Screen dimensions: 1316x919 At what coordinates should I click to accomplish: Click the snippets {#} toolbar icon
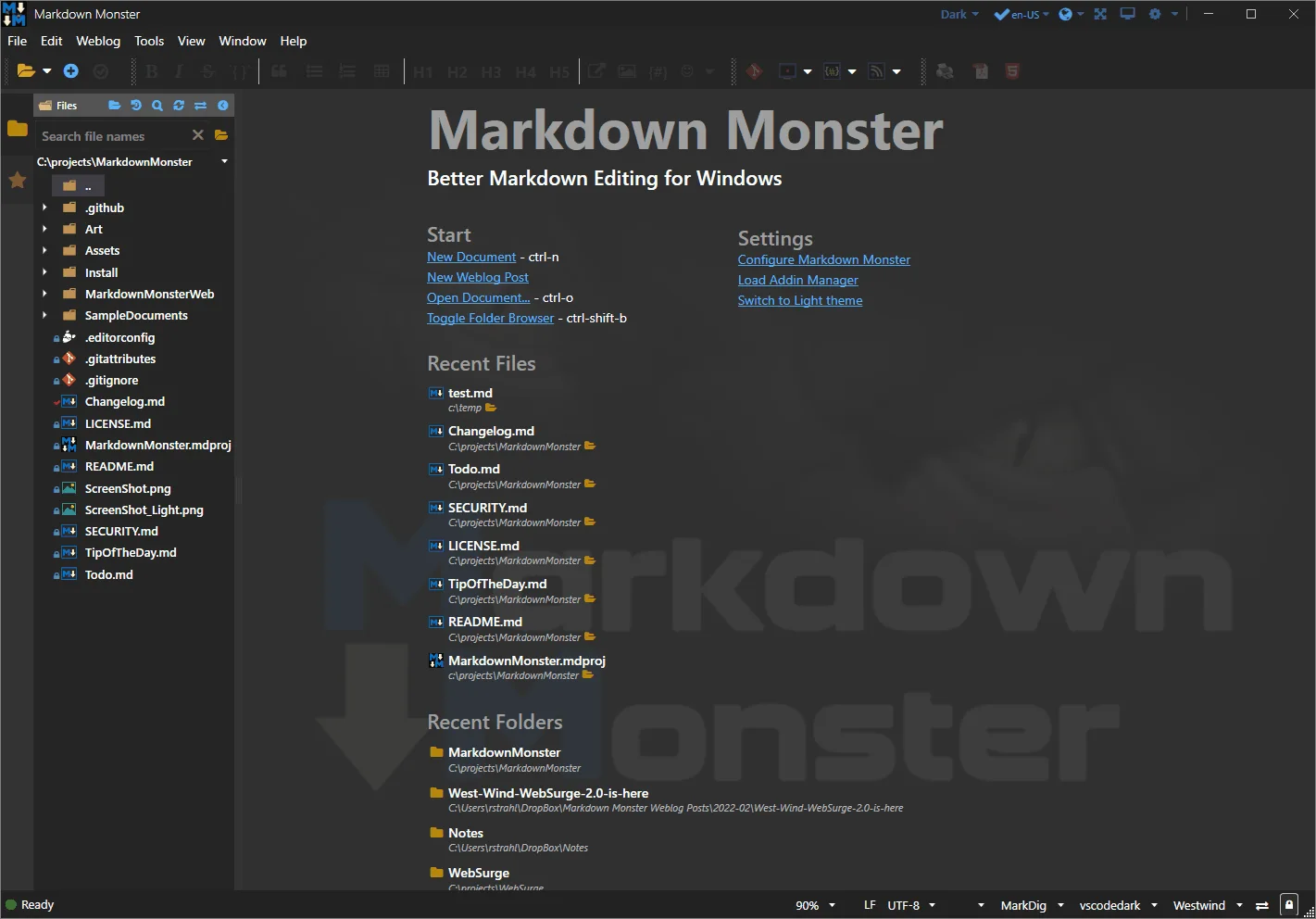tap(832, 71)
